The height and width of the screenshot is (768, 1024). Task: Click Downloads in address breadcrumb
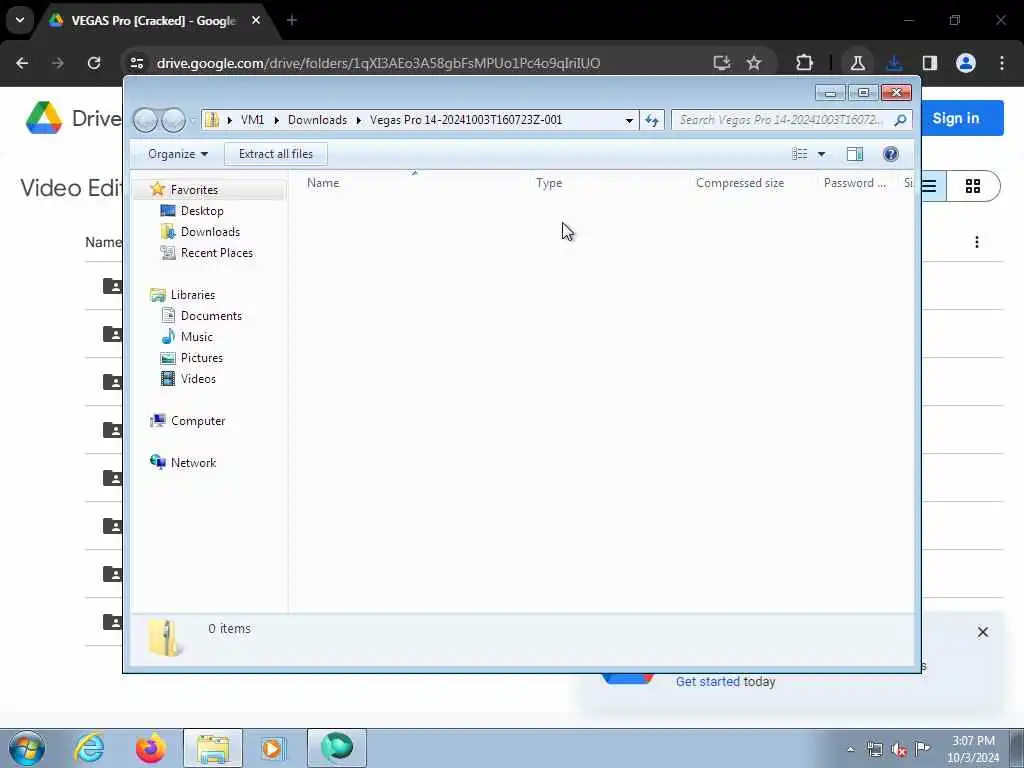pyautogui.click(x=317, y=120)
